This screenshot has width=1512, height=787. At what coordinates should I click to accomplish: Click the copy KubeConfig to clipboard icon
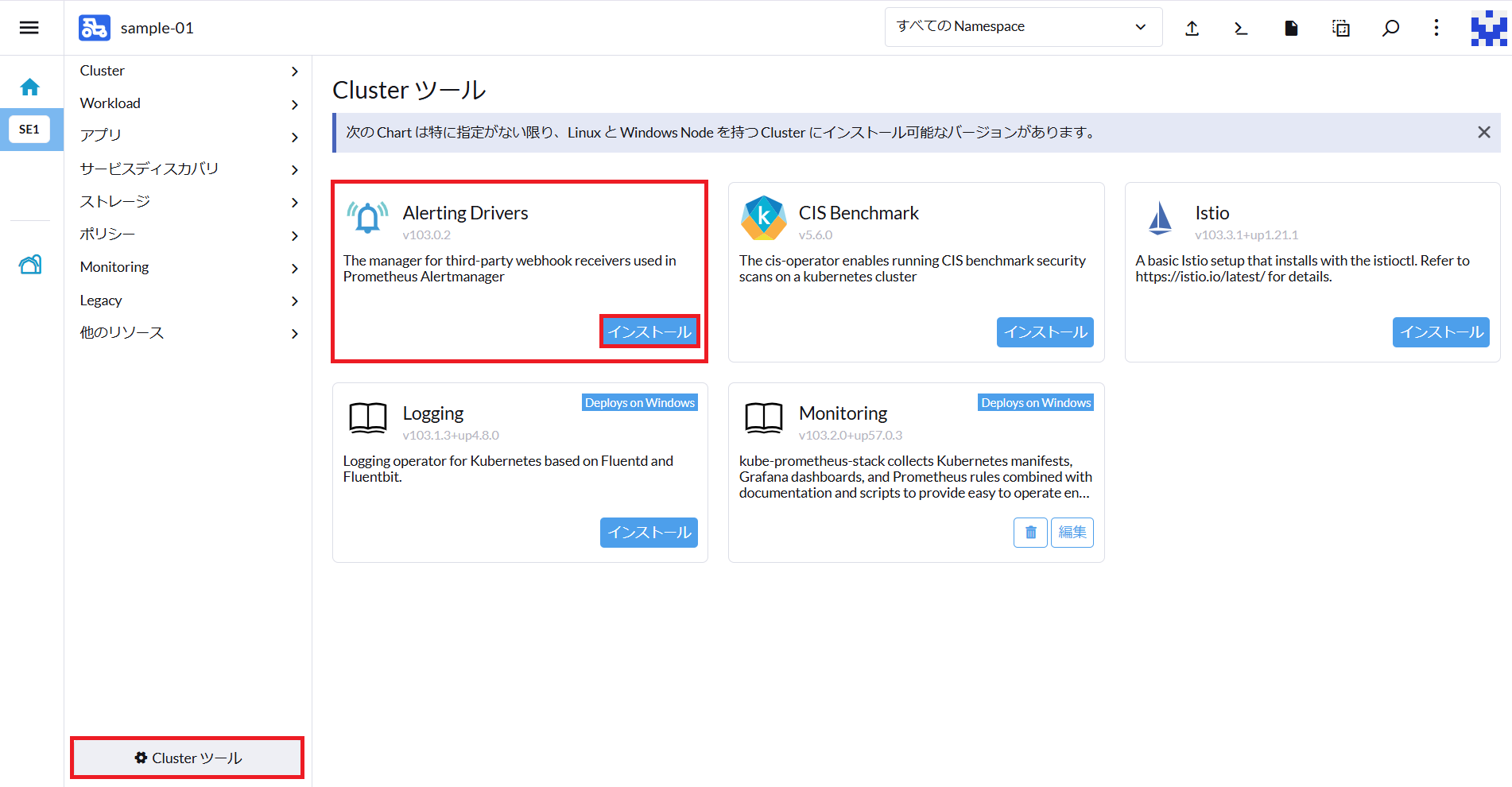tap(1341, 29)
